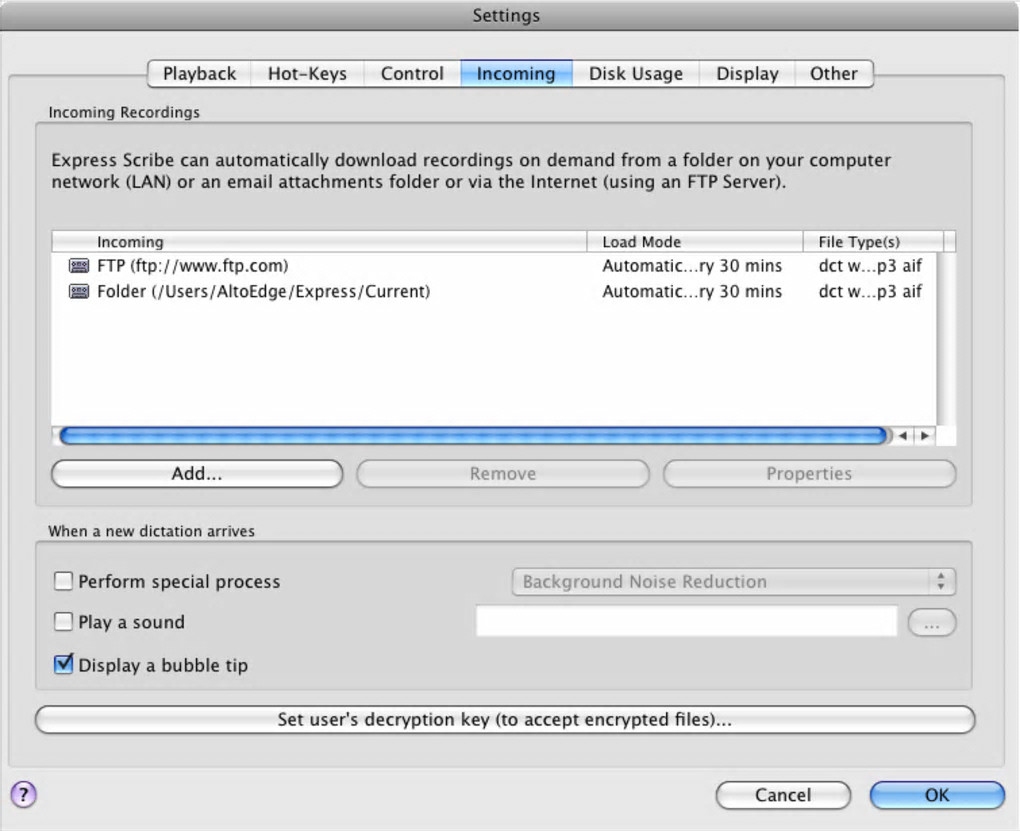Browse for sound file with ... button
This screenshot has width=1020, height=831.
point(932,623)
